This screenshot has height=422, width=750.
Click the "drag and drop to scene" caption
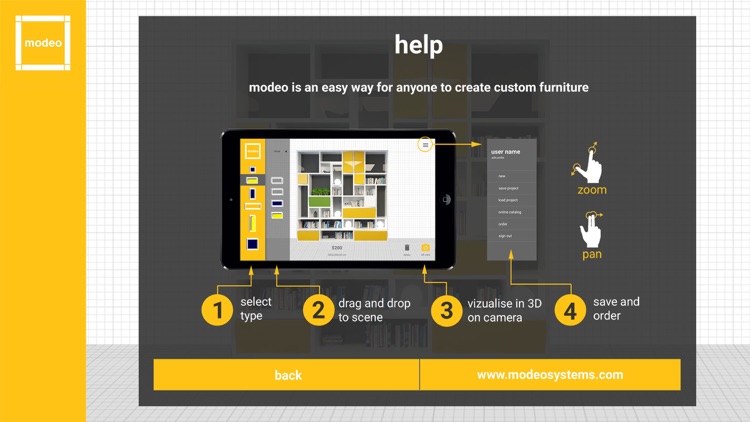coord(374,310)
